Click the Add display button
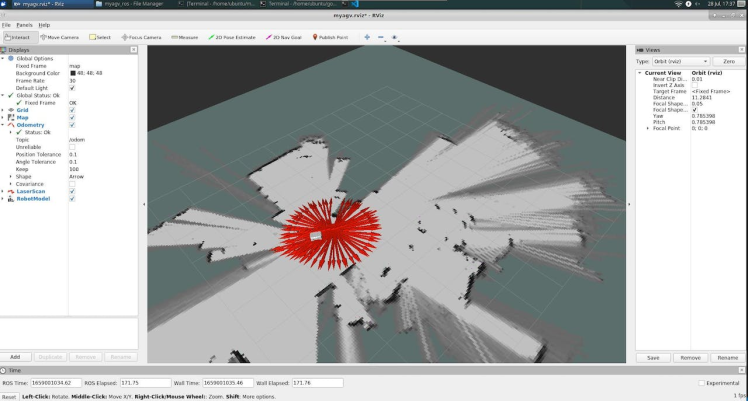The width and height of the screenshot is (748, 401). click(x=15, y=356)
